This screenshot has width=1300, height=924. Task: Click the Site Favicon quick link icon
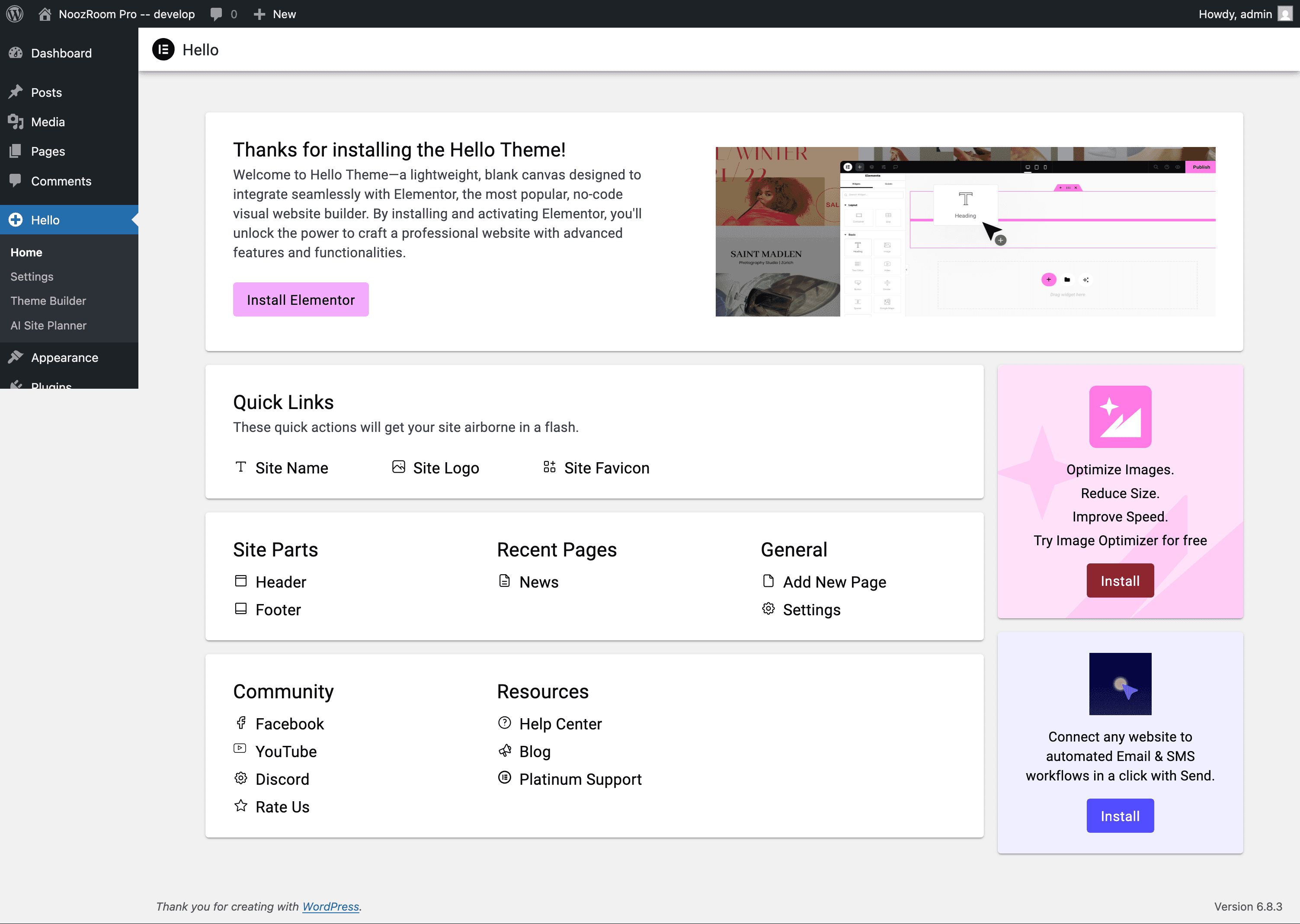(x=550, y=467)
